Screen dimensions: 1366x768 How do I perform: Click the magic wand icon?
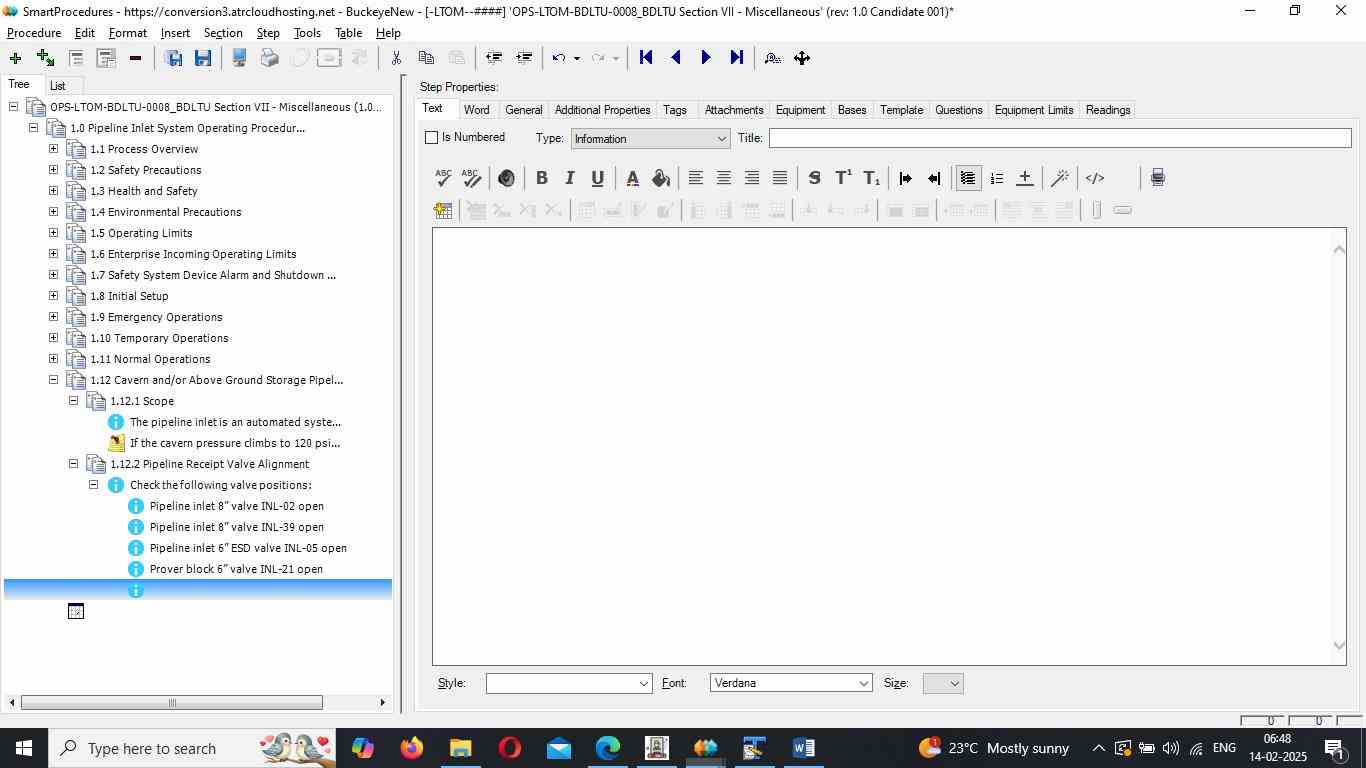coord(1060,178)
